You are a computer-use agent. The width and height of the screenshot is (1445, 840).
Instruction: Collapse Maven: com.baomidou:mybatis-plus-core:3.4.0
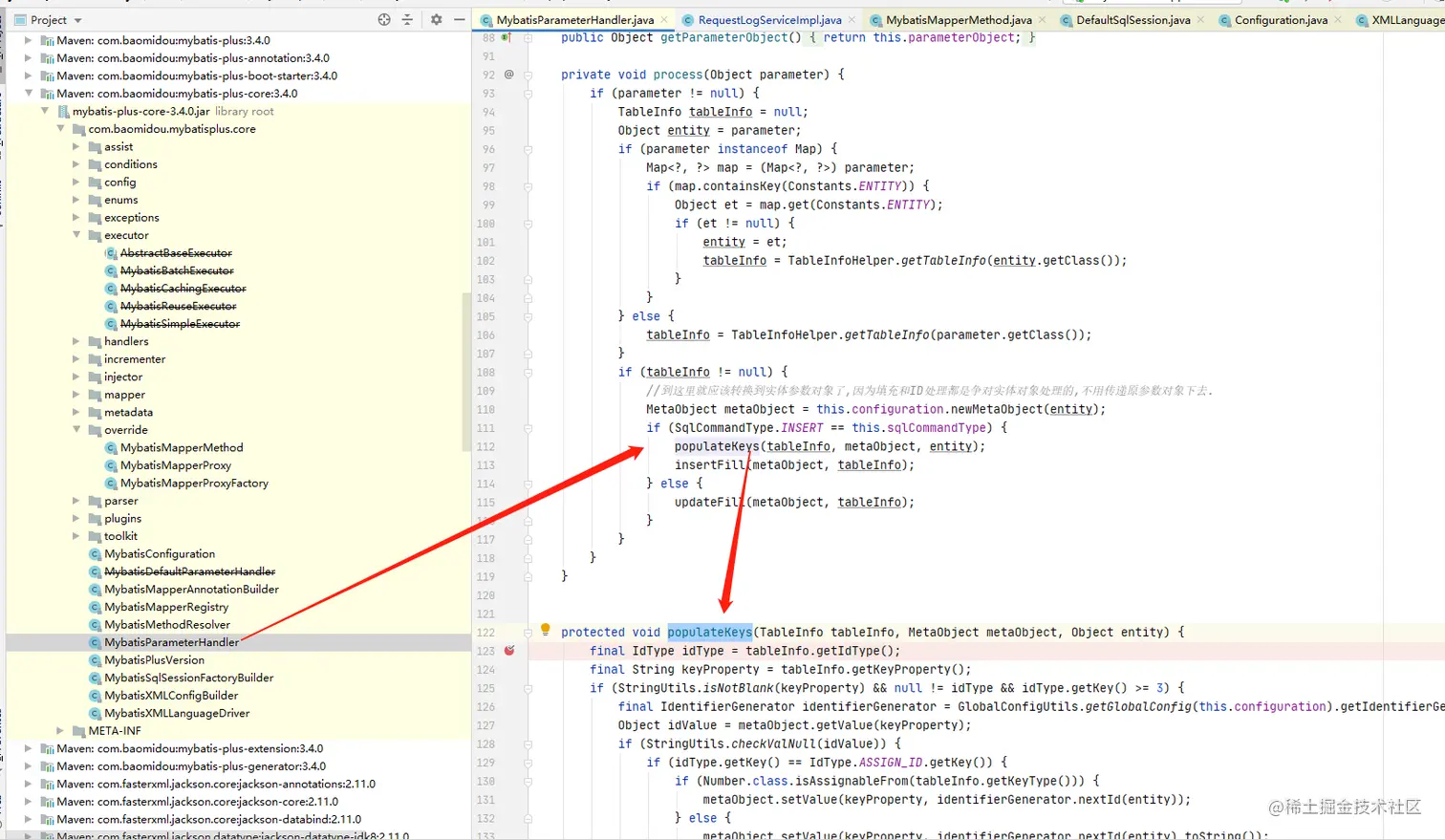coord(29,94)
